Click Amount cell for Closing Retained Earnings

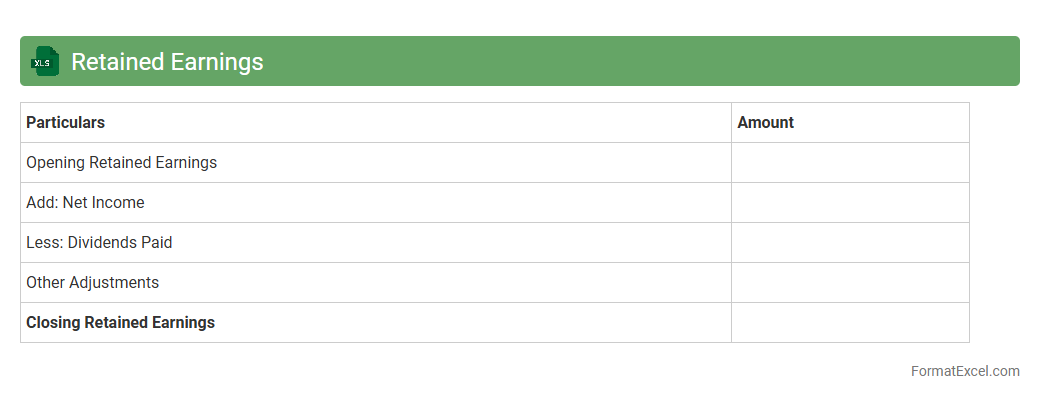click(x=850, y=322)
